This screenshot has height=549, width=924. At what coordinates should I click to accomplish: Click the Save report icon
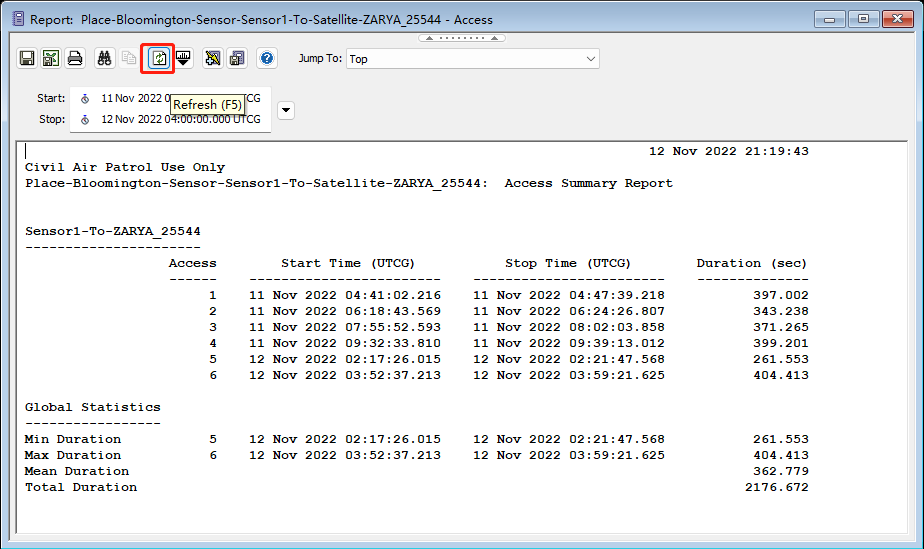tap(27, 59)
